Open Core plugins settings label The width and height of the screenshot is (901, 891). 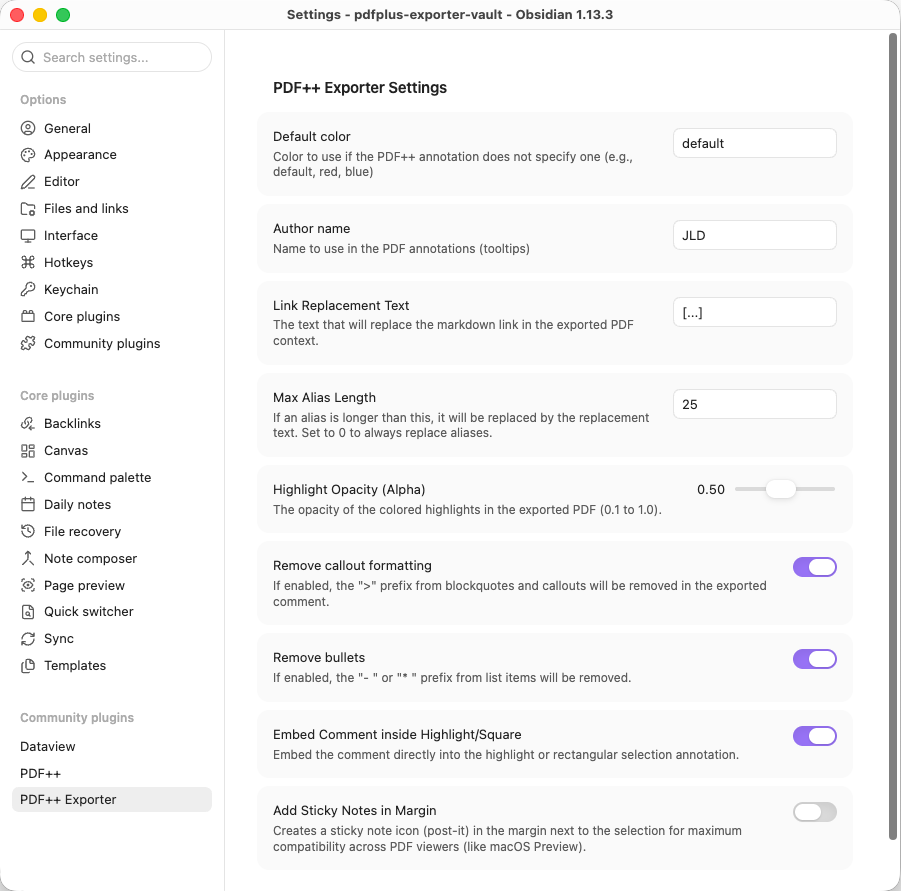point(82,317)
